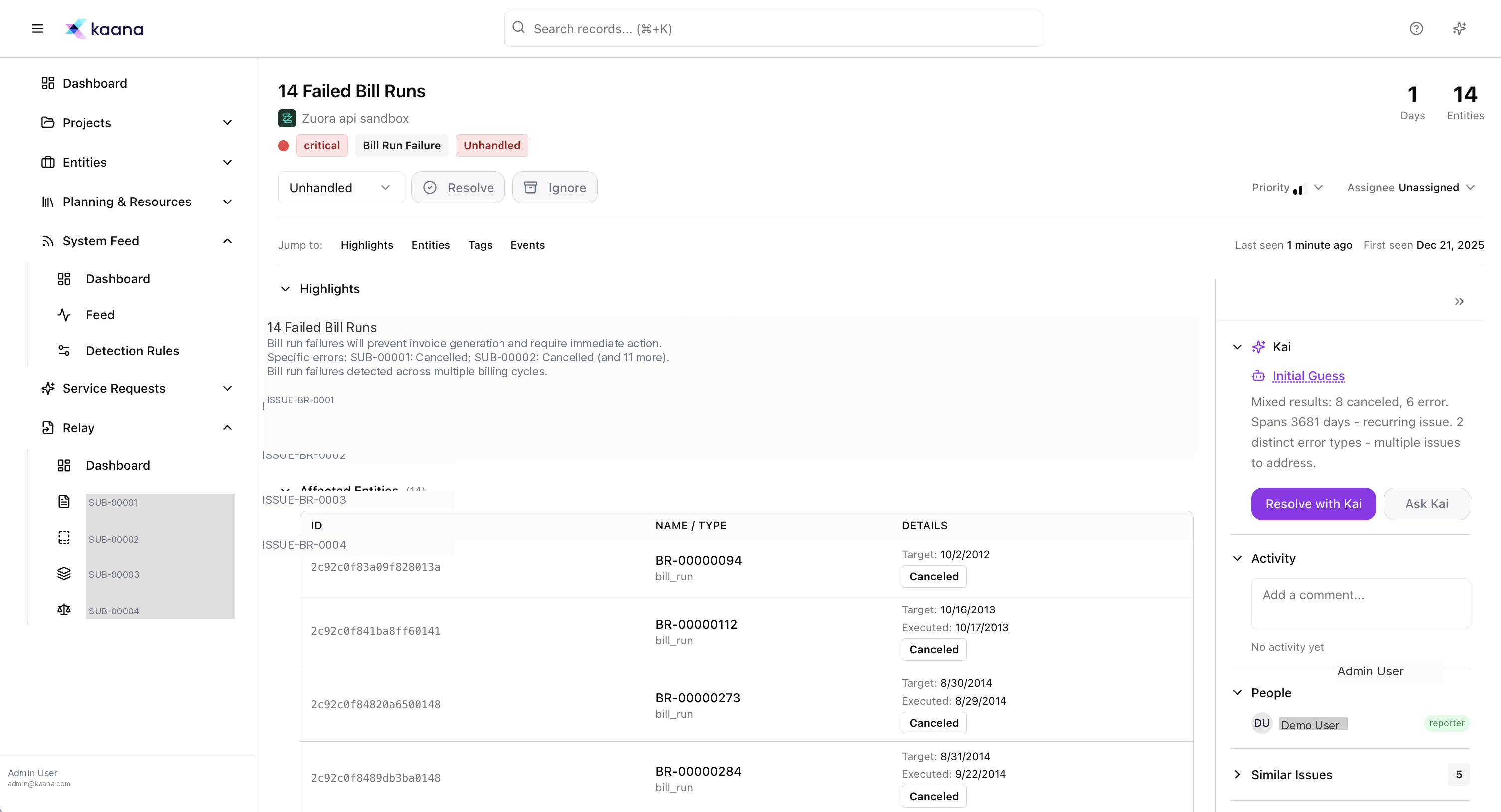Click the scales icon beside SUB-00004
The width and height of the screenshot is (1501, 812).
pyautogui.click(x=64, y=609)
